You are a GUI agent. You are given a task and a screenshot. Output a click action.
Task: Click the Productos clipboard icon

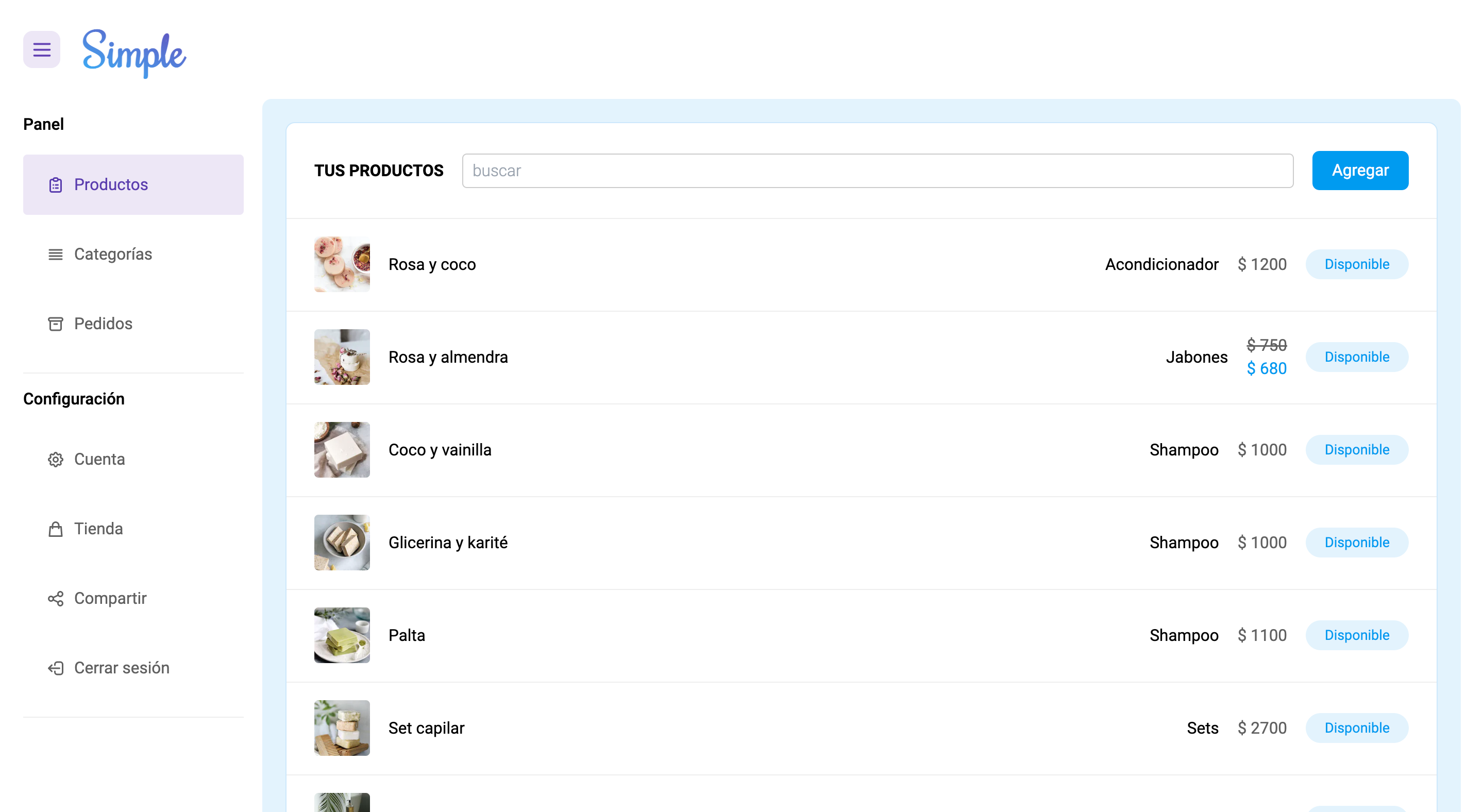[x=55, y=185]
